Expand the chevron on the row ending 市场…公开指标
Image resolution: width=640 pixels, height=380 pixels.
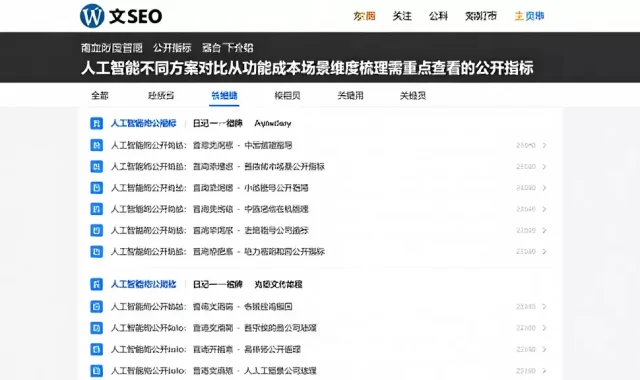coord(544,167)
